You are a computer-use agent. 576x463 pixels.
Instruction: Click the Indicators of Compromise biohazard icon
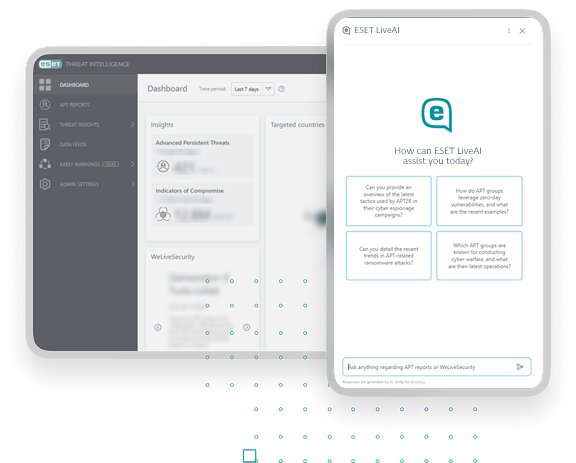[163, 214]
